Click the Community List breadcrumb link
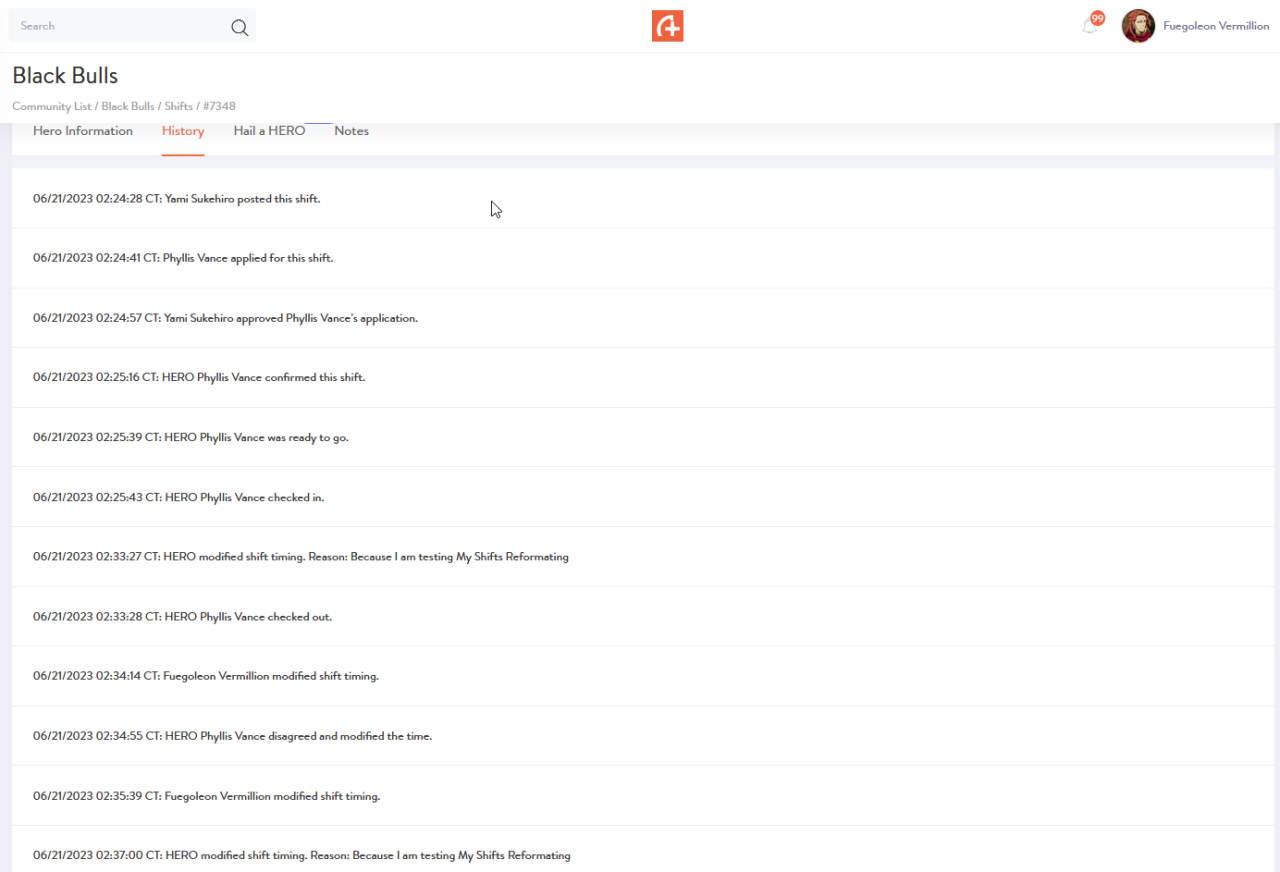 pos(51,106)
